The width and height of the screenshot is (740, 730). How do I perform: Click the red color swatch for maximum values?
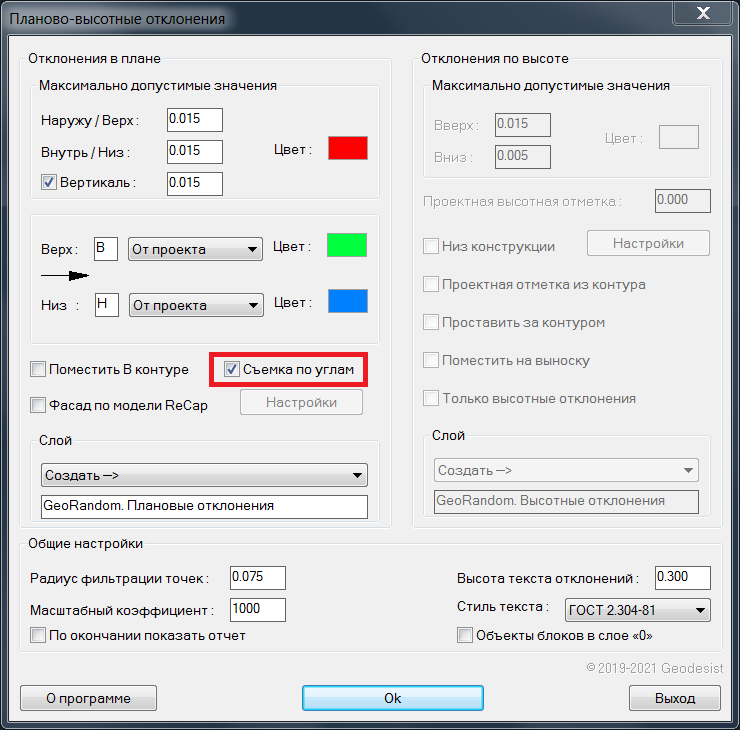click(348, 148)
